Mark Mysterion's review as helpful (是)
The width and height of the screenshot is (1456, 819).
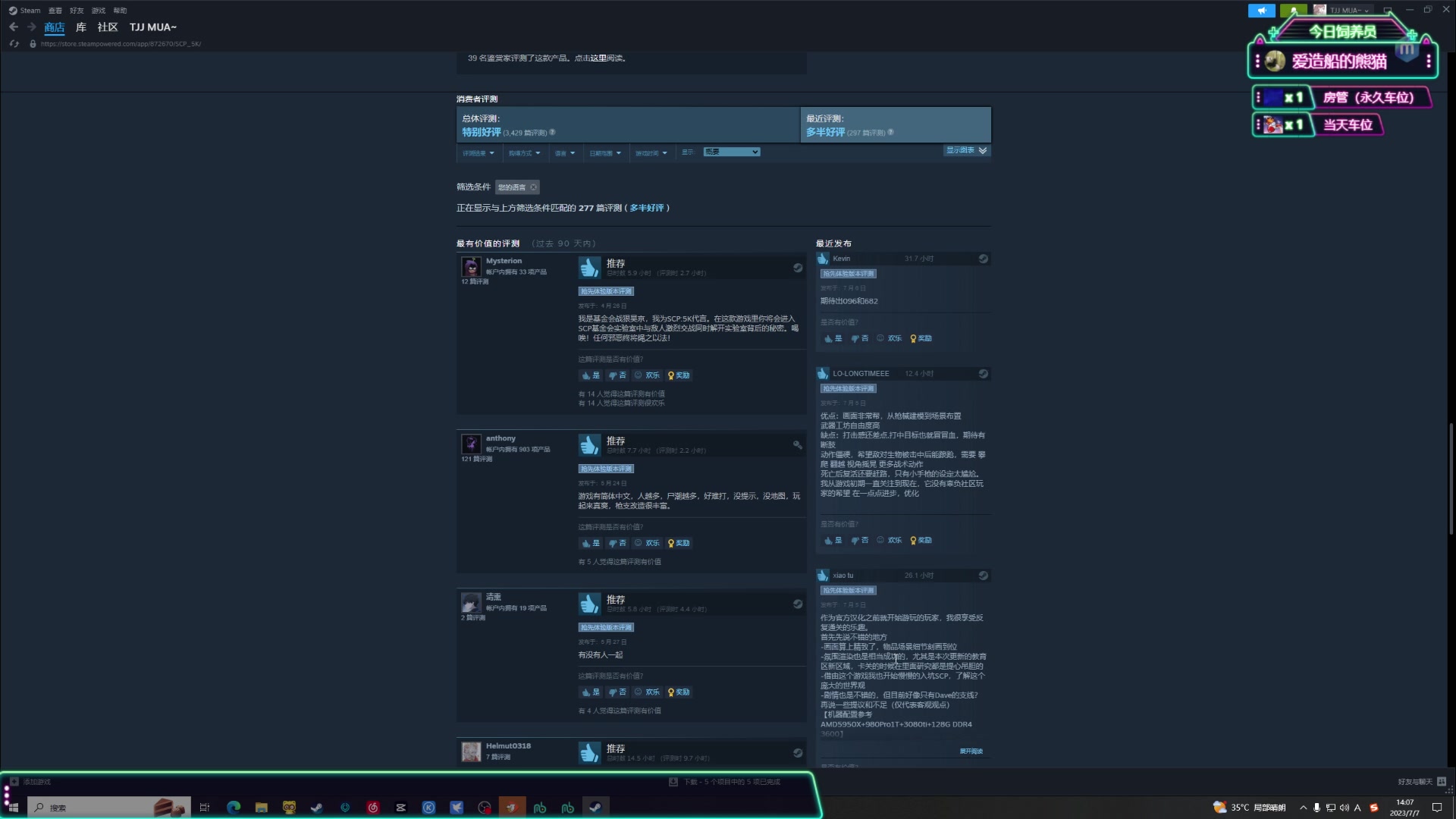590,375
